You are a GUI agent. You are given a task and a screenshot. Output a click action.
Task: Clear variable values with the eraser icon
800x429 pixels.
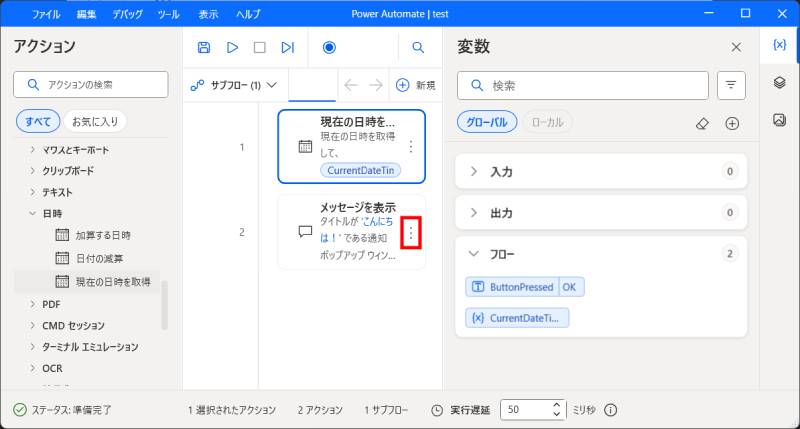pos(702,123)
